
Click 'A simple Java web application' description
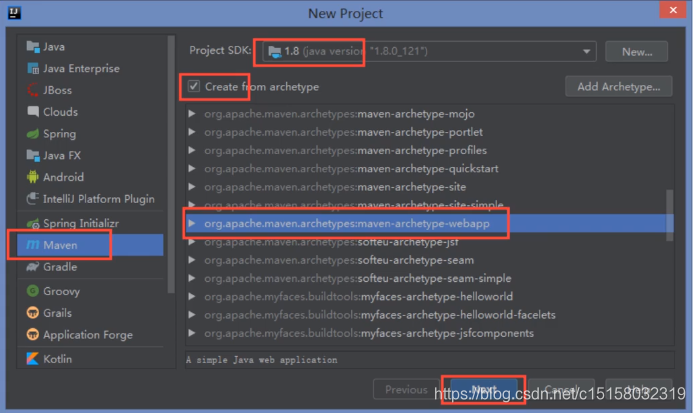click(261, 360)
